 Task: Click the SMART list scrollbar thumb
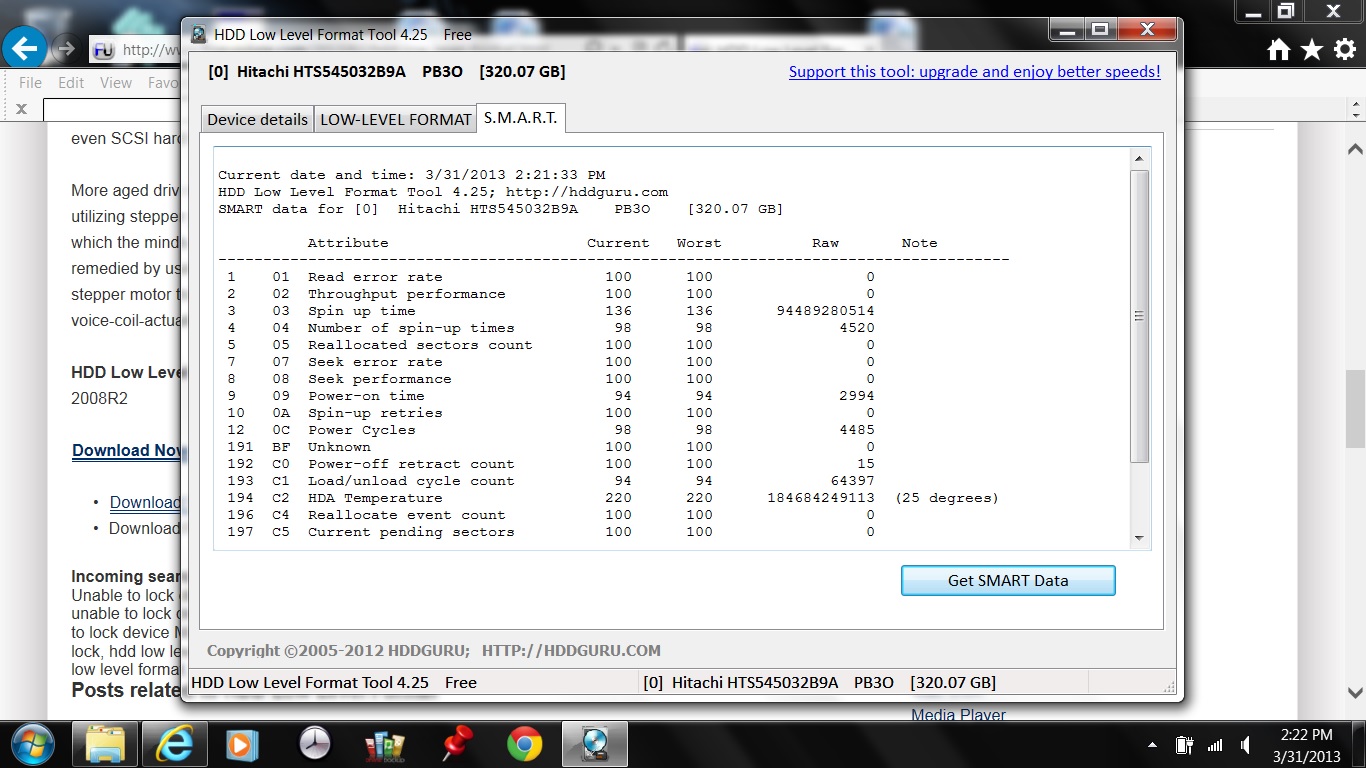pyautogui.click(x=1139, y=316)
